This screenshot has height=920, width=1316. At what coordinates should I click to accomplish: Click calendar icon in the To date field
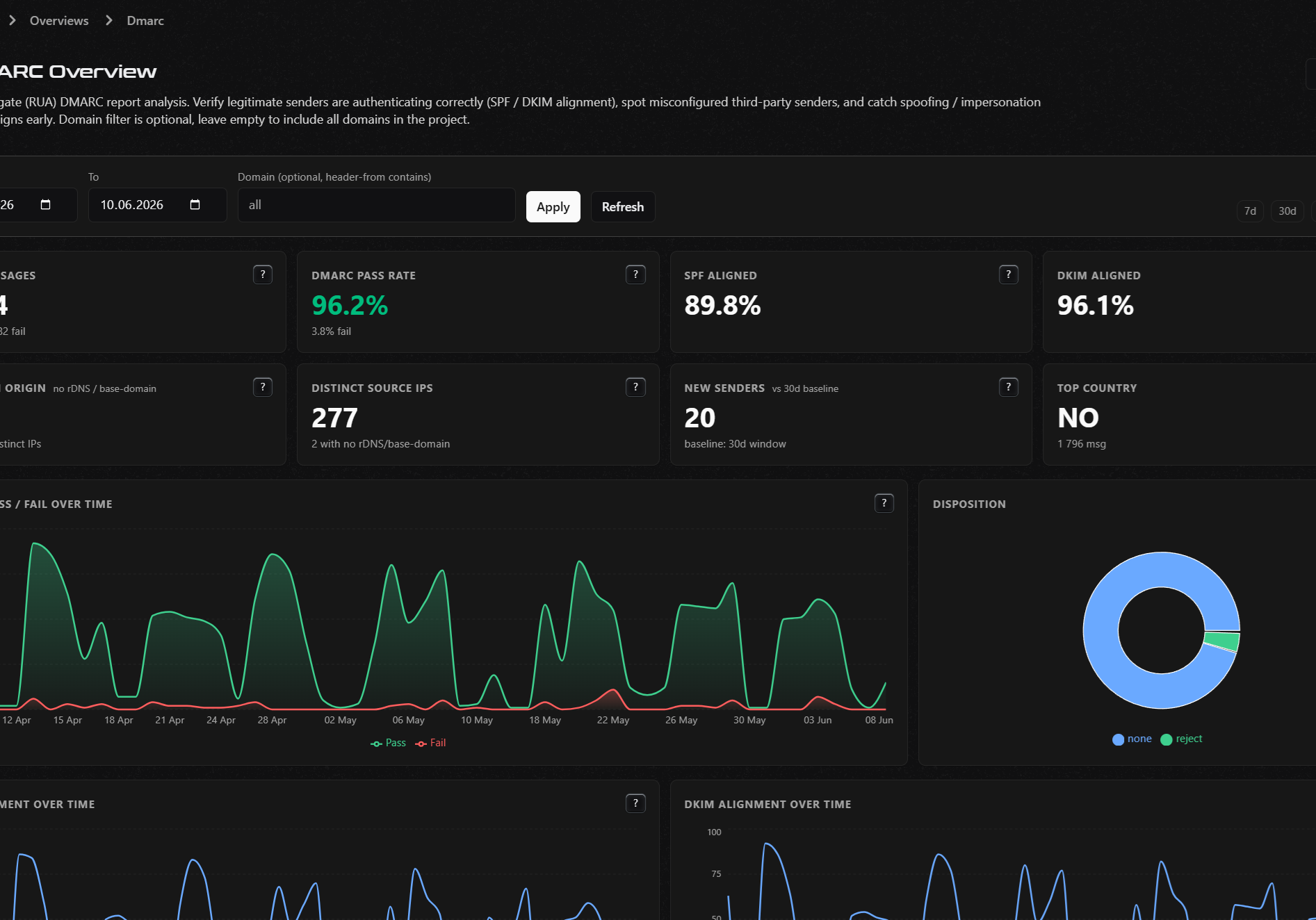(195, 205)
